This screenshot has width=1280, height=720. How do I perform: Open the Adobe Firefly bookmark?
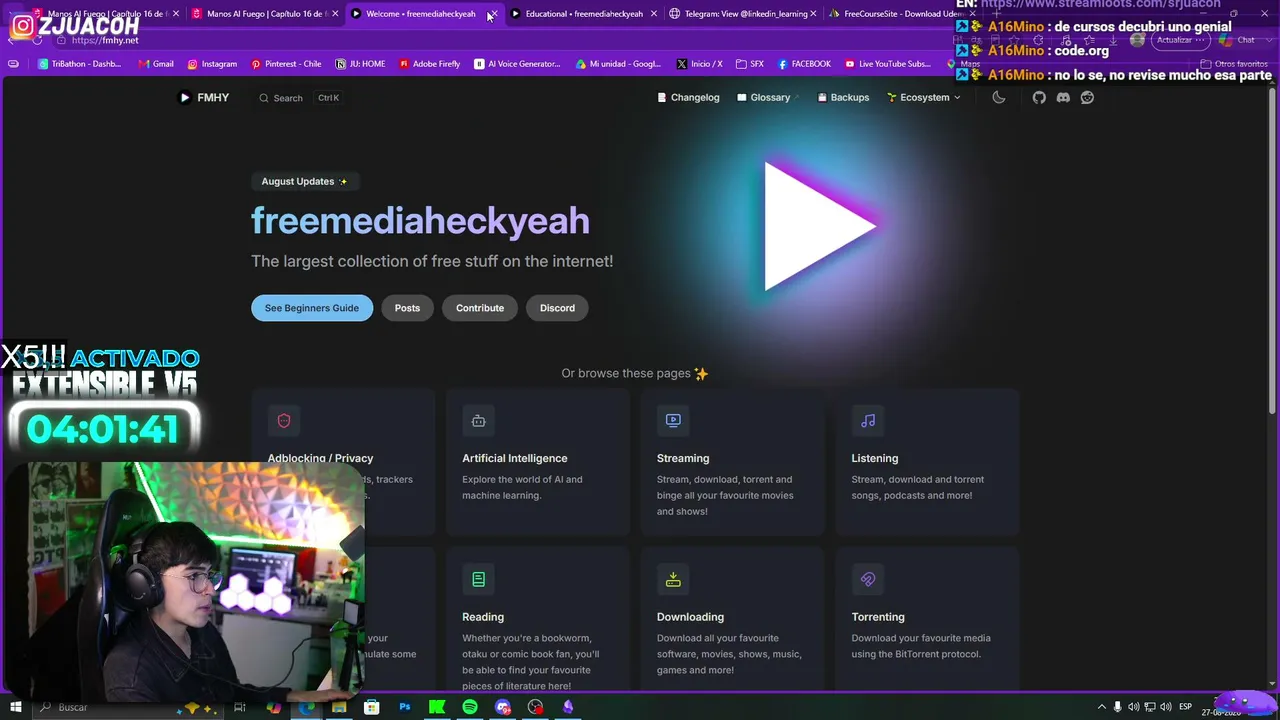pos(429,64)
